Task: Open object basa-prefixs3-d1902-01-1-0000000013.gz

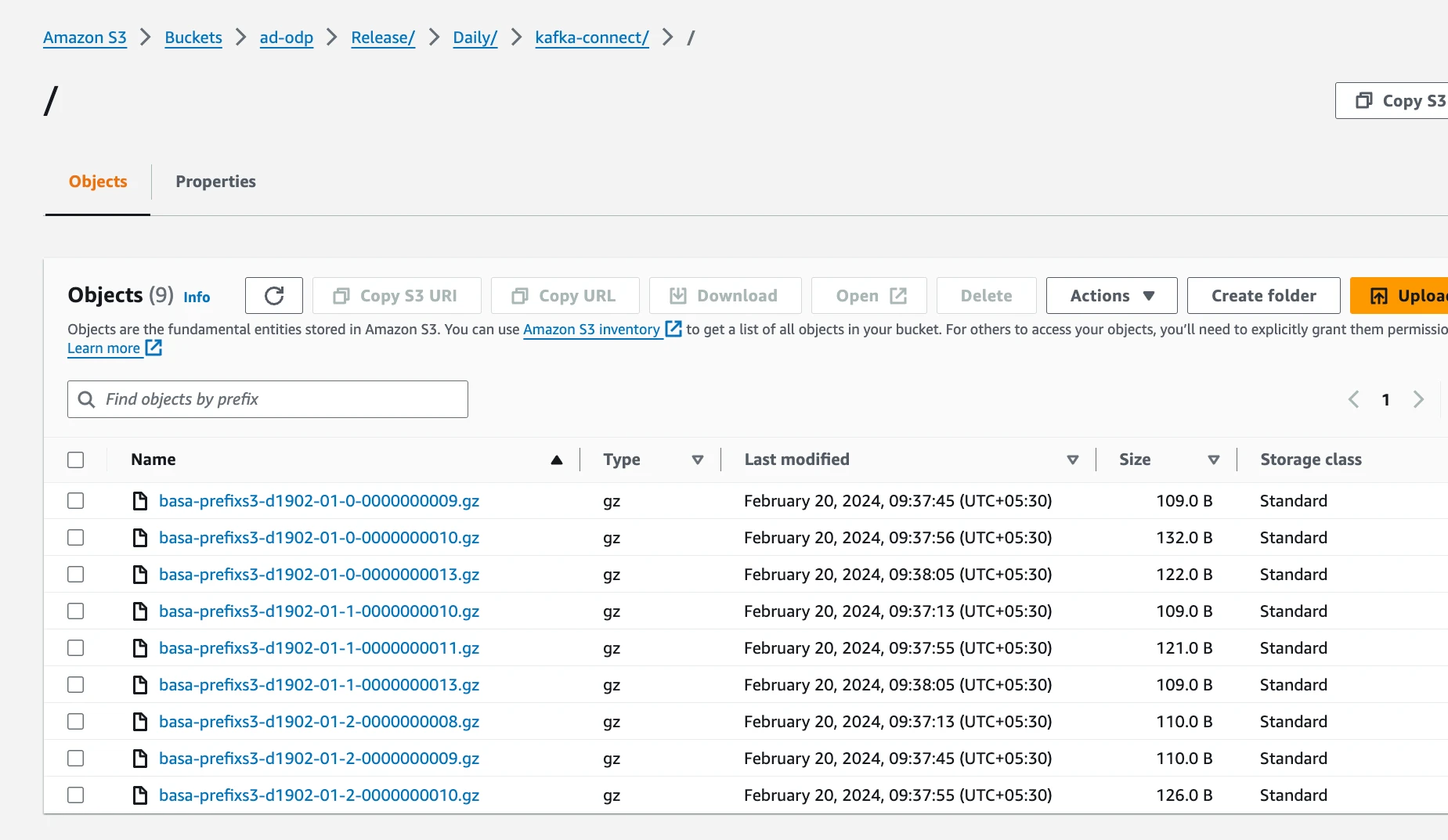Action: click(x=319, y=685)
